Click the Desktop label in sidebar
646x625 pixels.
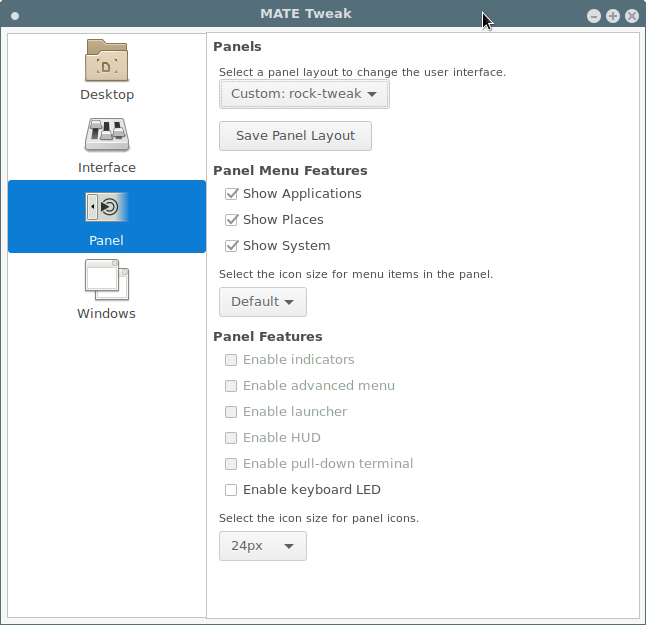point(106,95)
